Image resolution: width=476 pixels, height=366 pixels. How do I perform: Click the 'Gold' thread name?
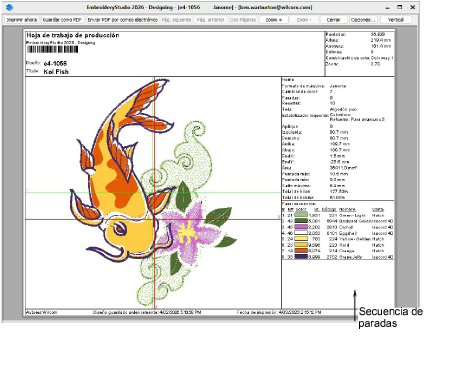pyautogui.click(x=344, y=245)
